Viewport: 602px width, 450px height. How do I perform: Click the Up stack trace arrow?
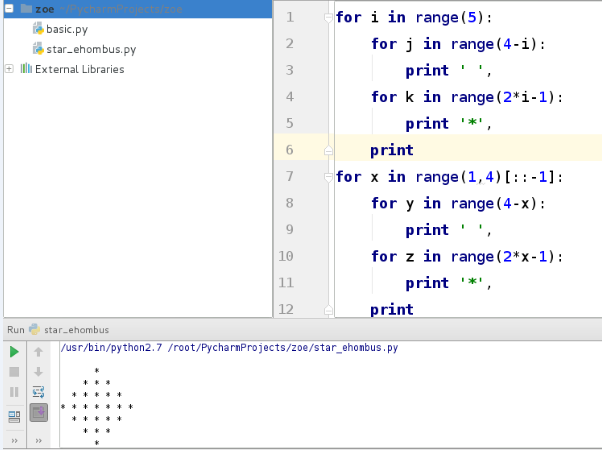tap(38, 351)
